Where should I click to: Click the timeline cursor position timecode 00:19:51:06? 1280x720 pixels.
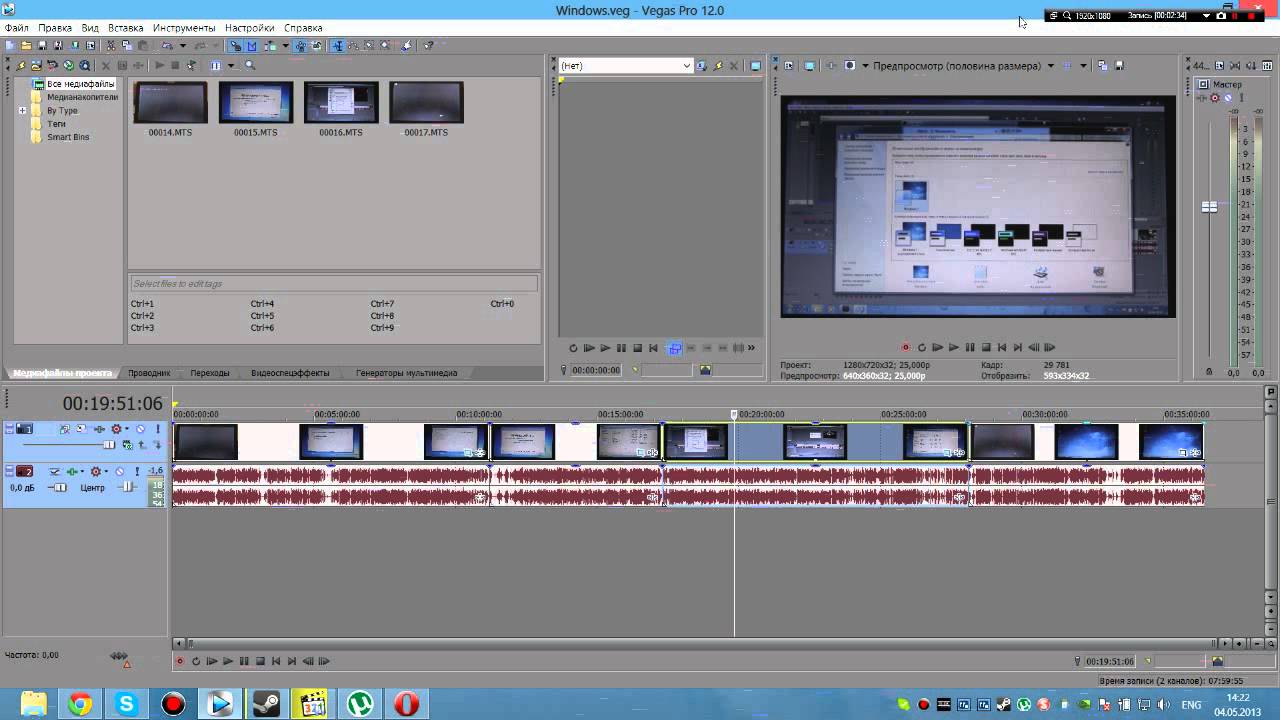point(112,404)
